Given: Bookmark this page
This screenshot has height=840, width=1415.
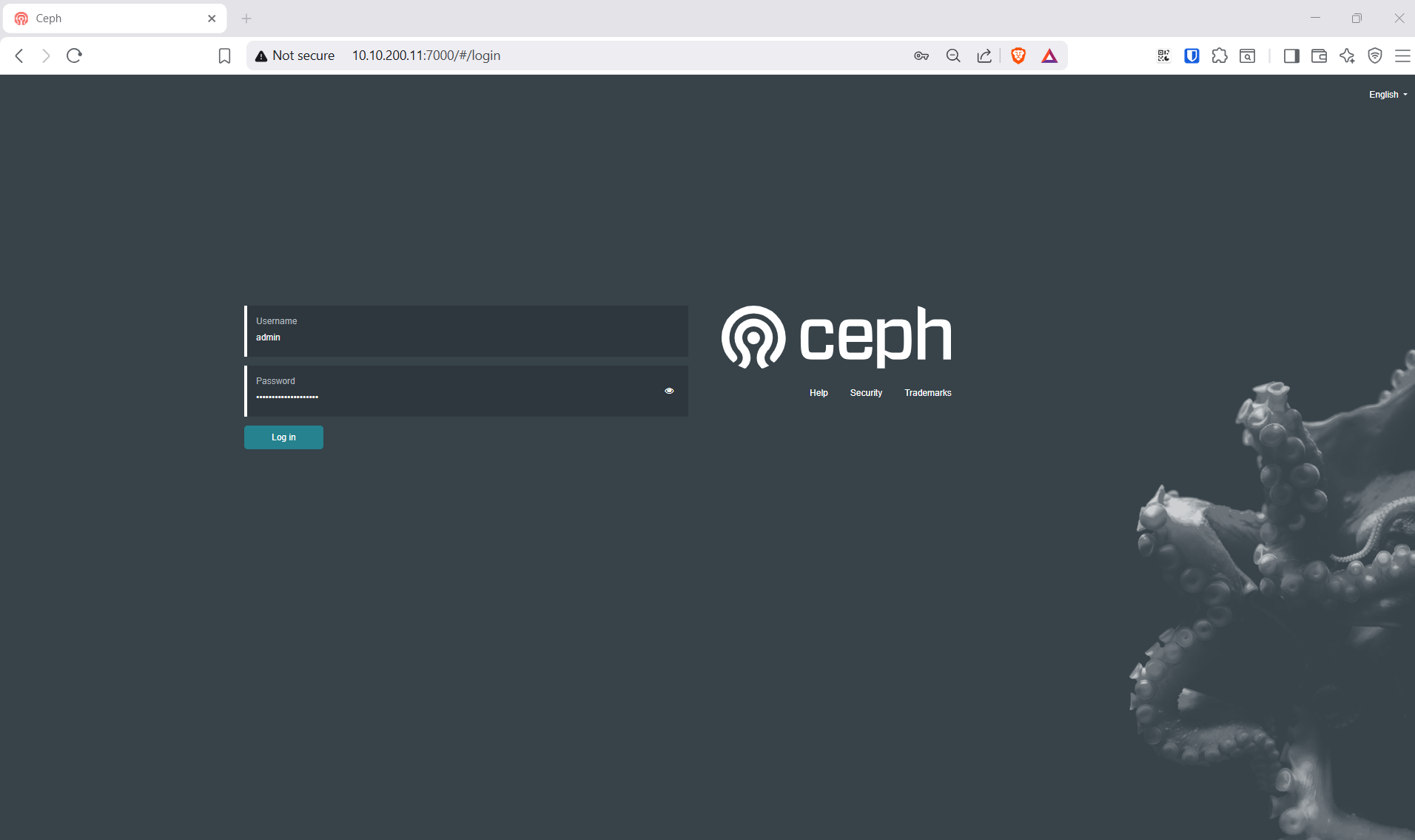Looking at the screenshot, I should click(225, 56).
